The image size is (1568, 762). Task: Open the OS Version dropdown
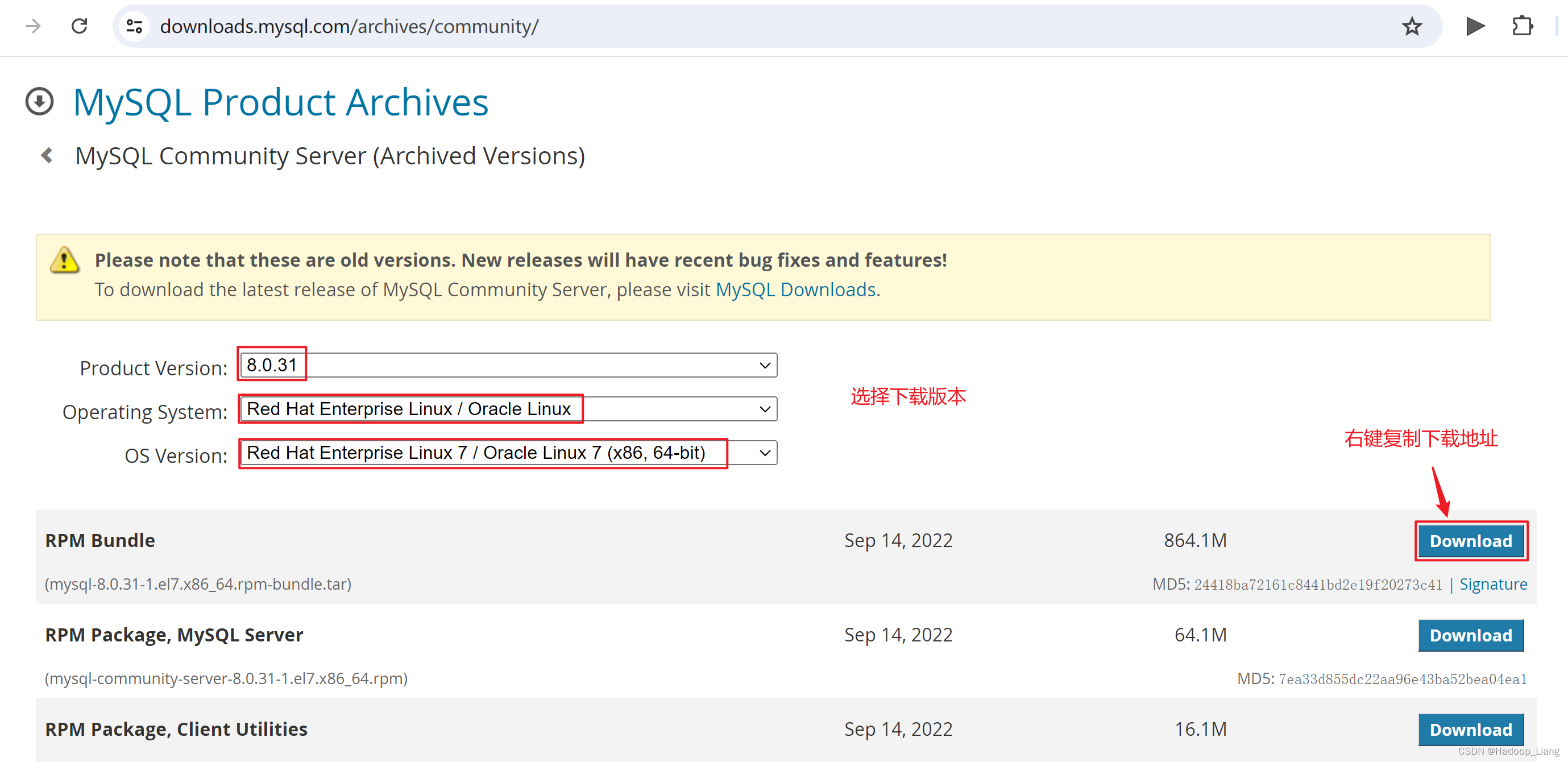coord(508,453)
